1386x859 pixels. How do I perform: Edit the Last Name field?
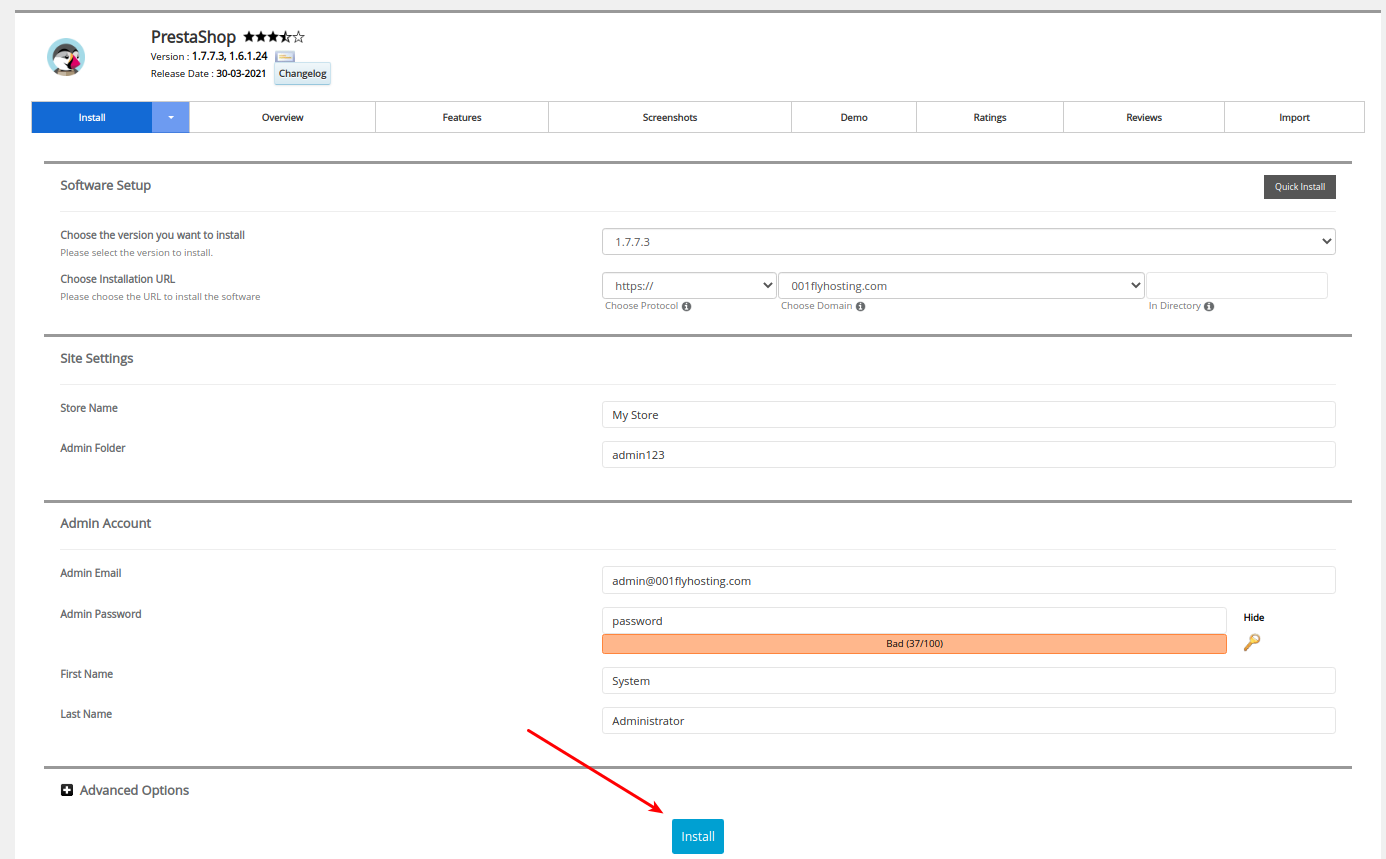969,721
